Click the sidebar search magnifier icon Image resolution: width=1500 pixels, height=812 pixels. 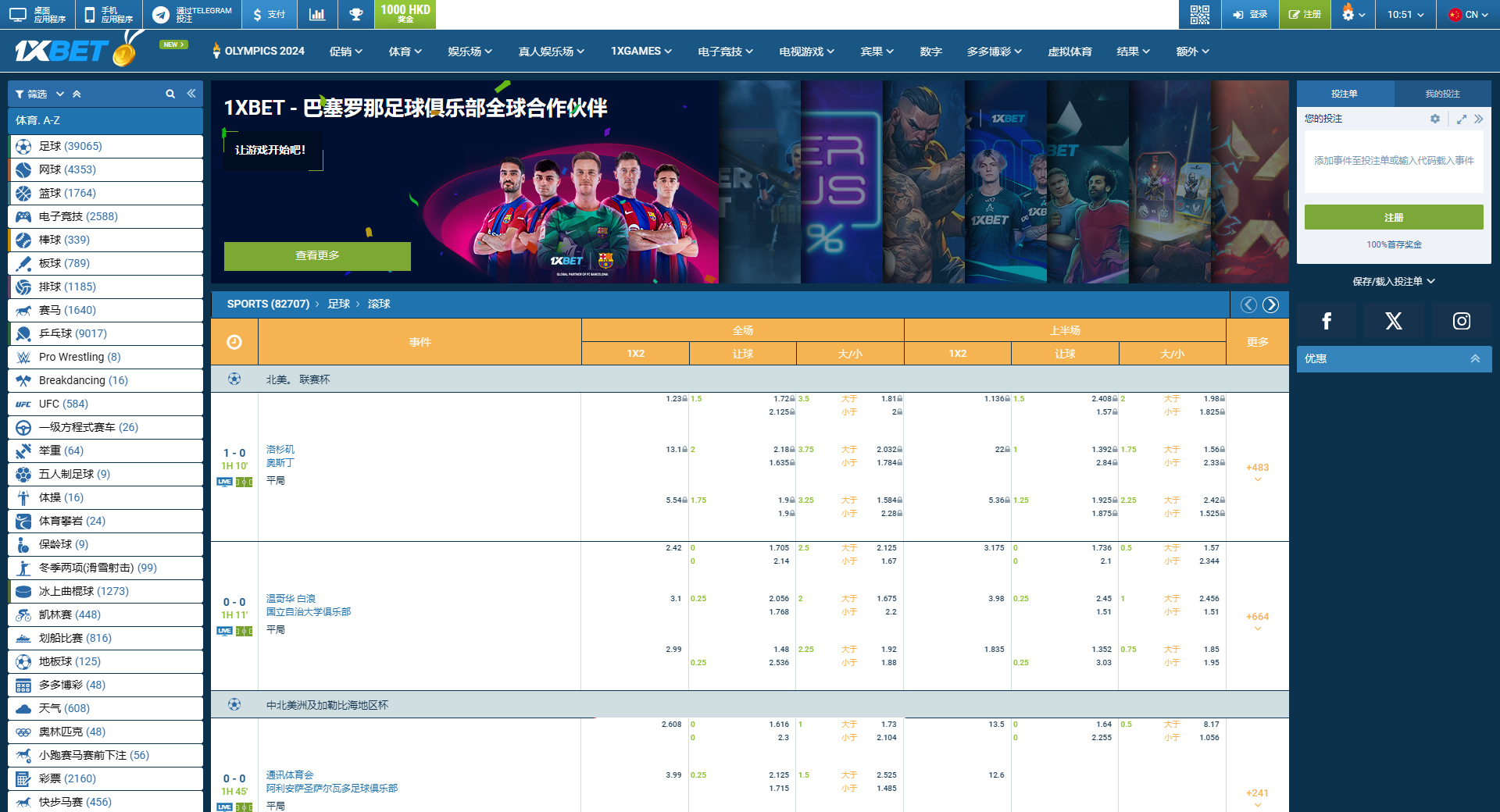pyautogui.click(x=170, y=94)
